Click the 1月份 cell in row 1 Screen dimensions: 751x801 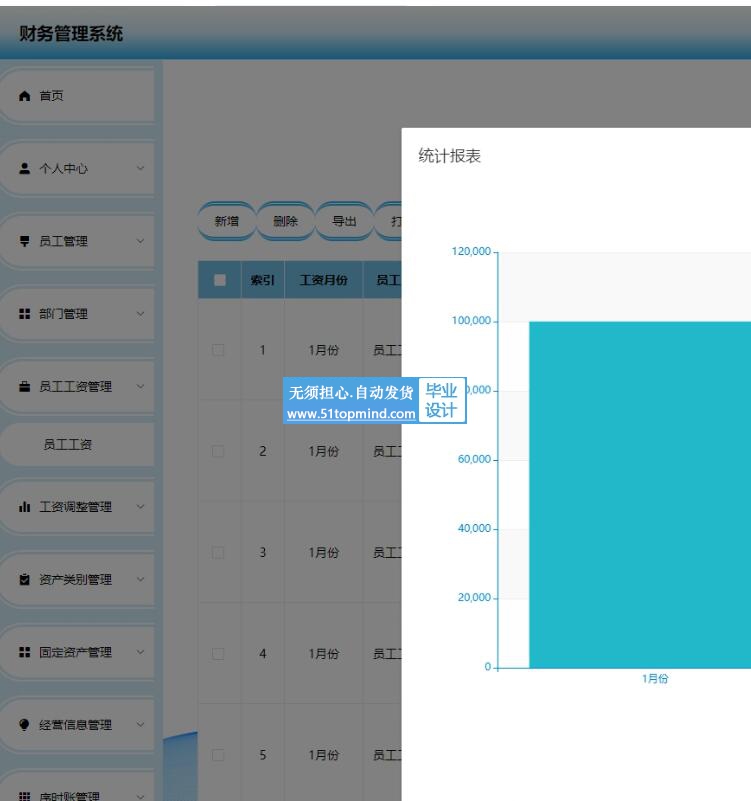(323, 350)
